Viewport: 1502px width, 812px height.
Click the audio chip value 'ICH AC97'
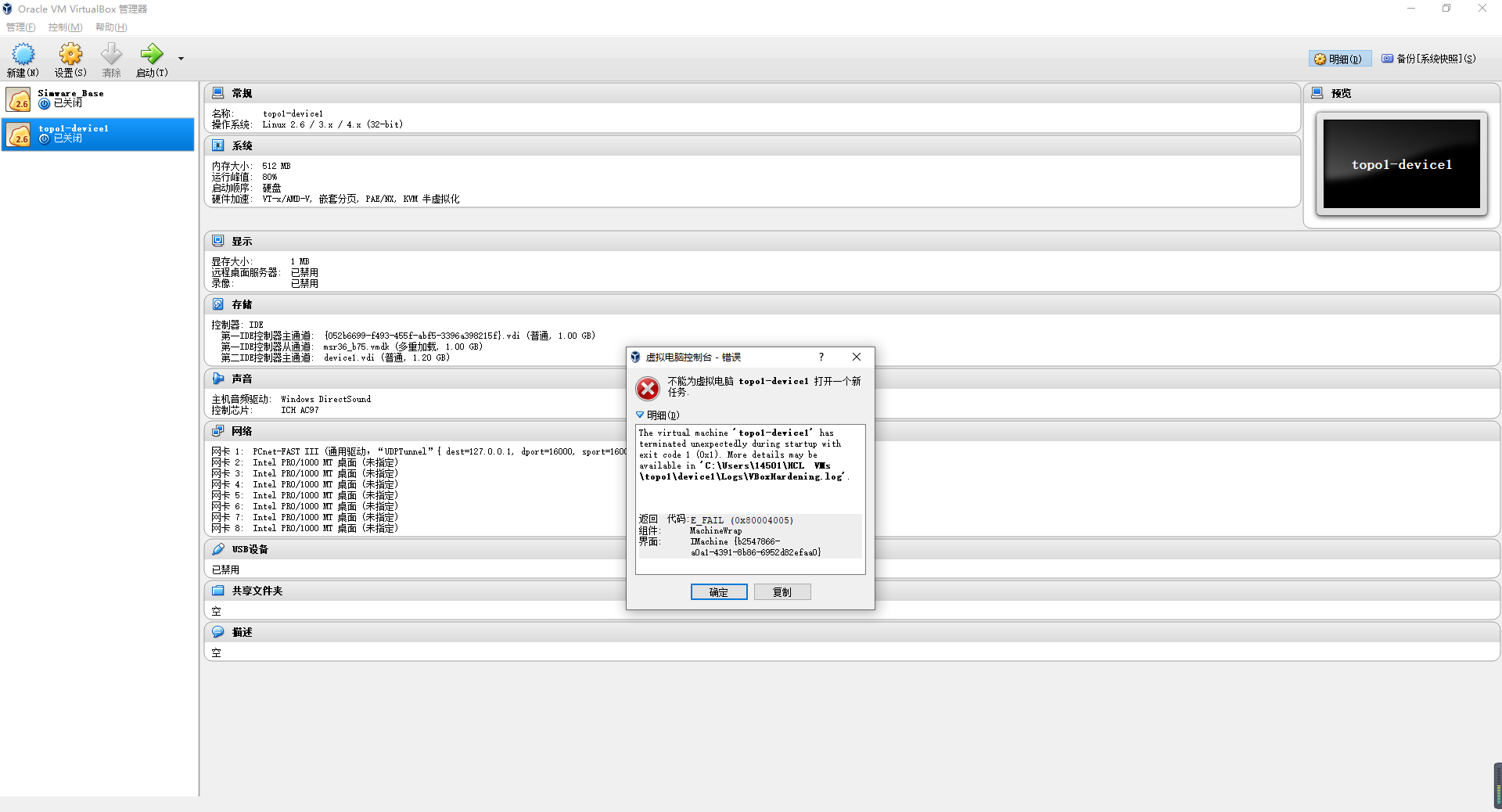(300, 410)
